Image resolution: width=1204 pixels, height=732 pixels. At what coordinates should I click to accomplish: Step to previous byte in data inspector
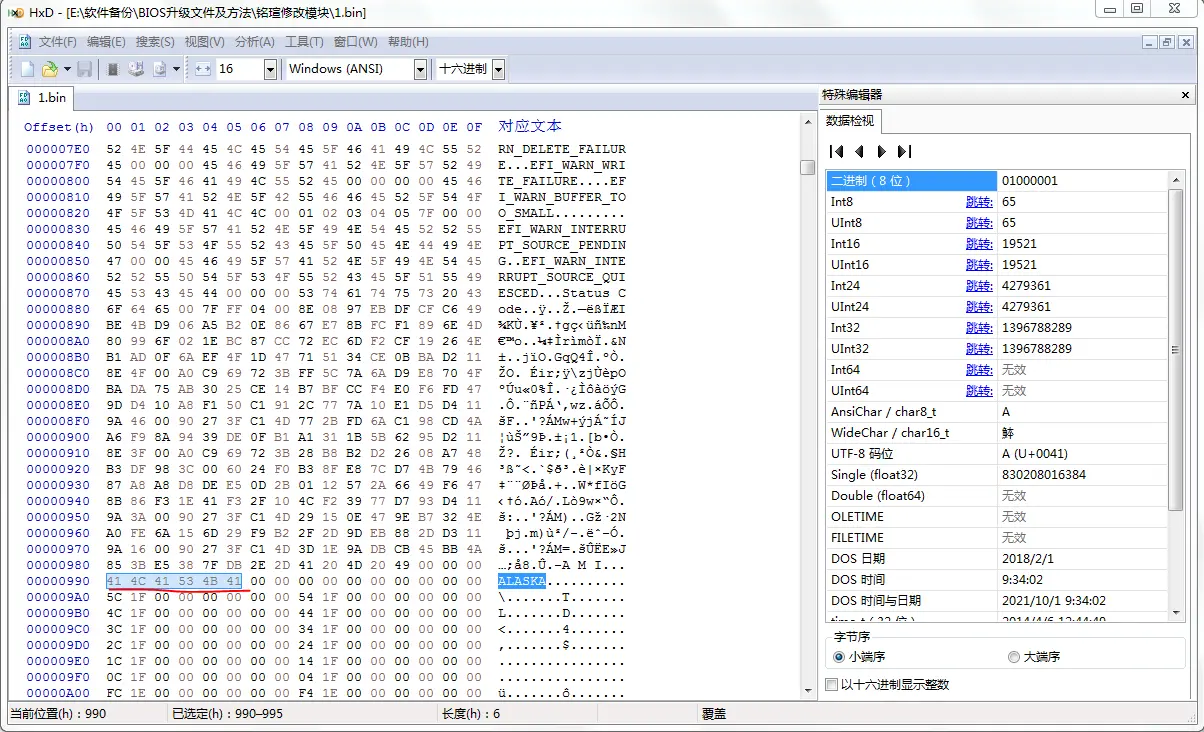859,151
